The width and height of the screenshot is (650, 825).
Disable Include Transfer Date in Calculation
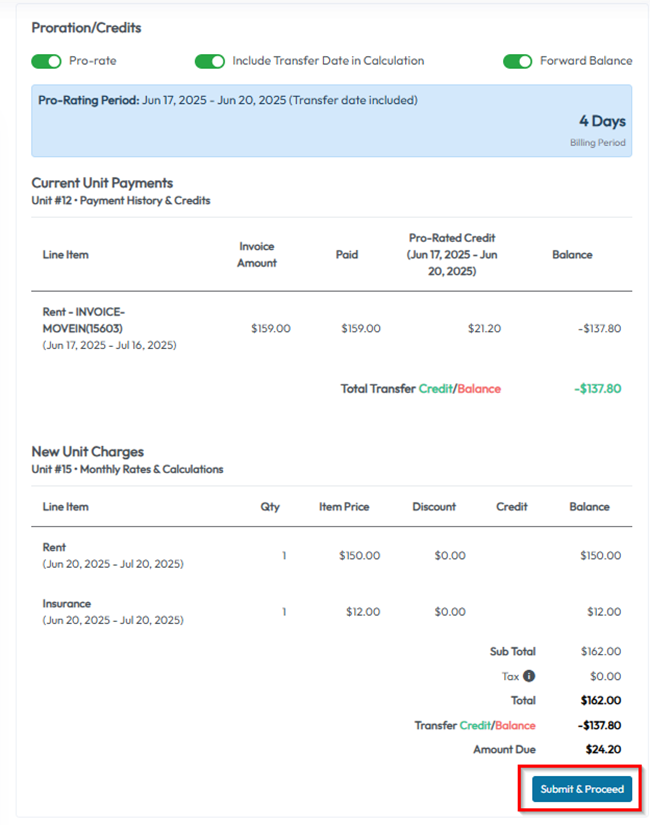point(210,61)
